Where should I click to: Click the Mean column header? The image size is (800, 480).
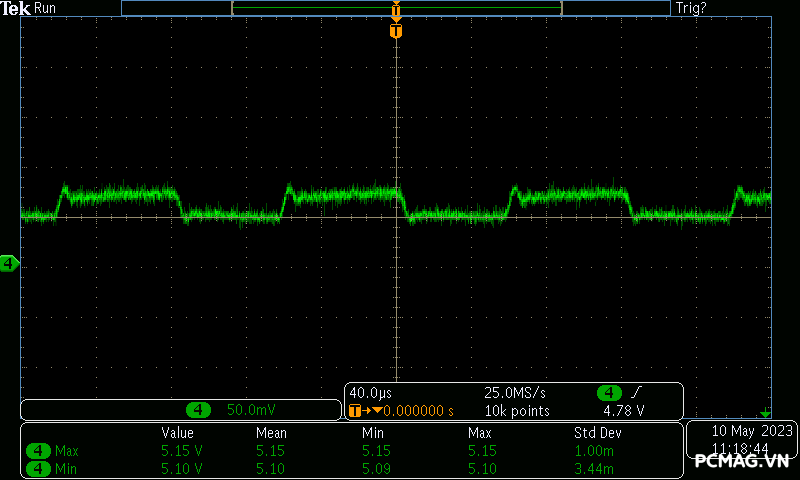pos(270,433)
